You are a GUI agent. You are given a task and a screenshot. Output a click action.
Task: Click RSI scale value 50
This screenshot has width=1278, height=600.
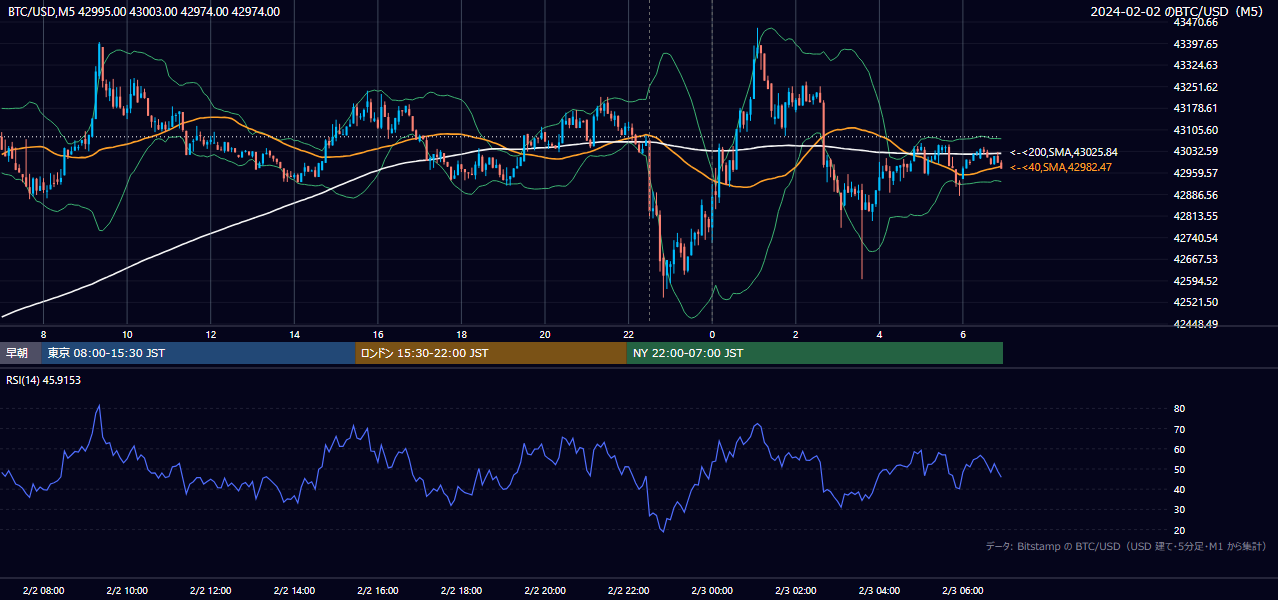point(1179,469)
